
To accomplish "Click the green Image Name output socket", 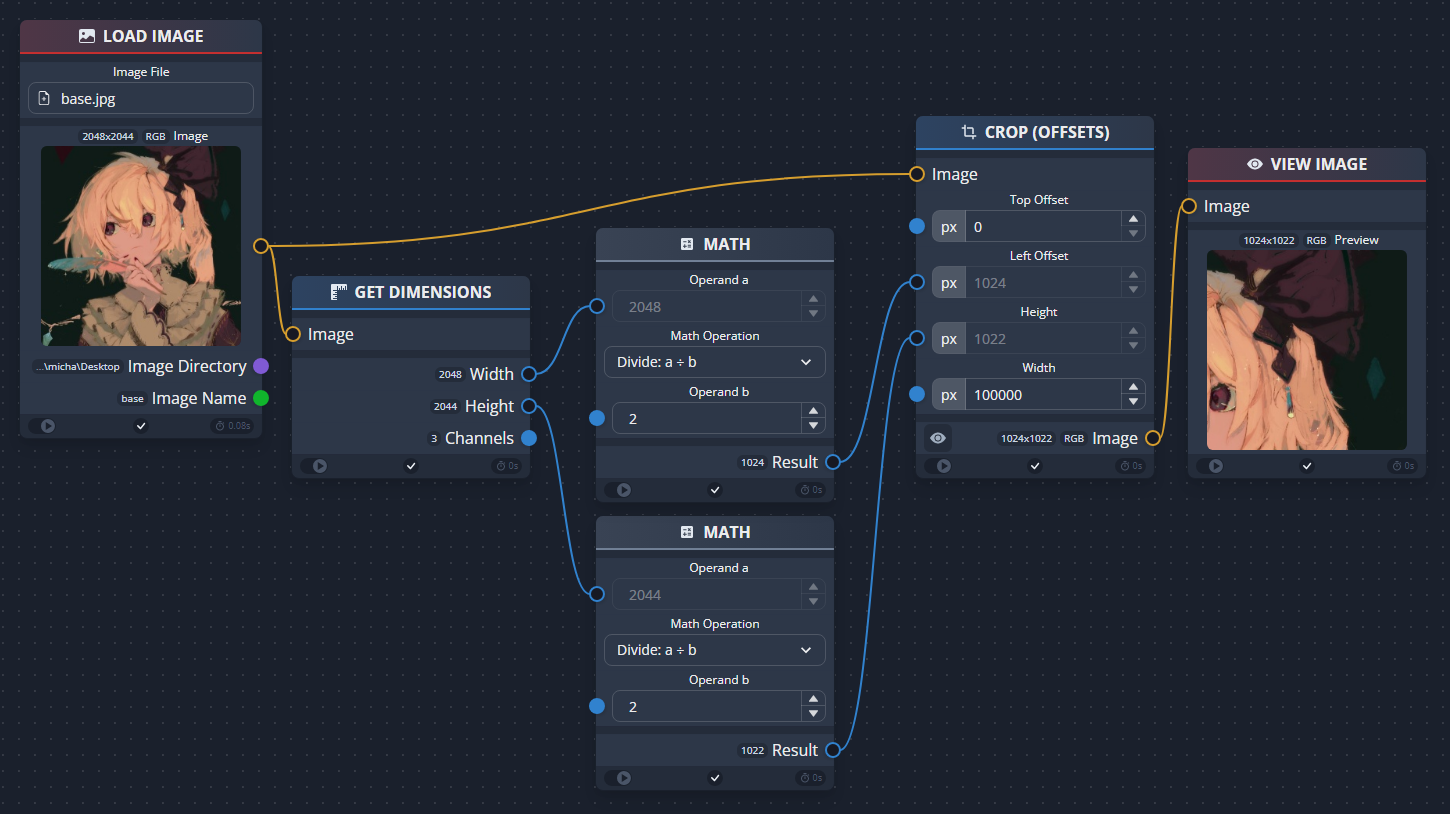I will click(x=260, y=397).
